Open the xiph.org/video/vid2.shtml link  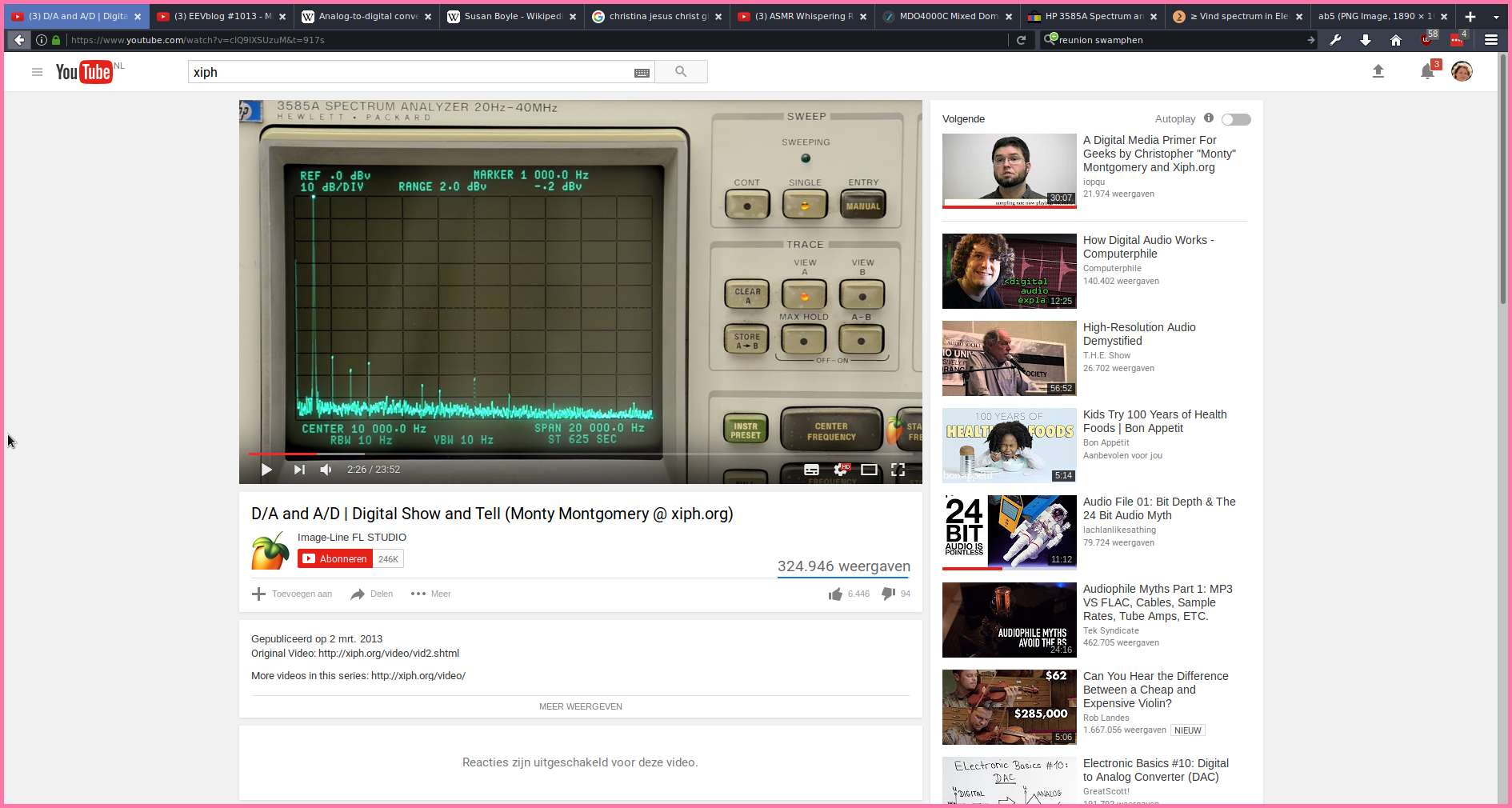click(x=389, y=654)
